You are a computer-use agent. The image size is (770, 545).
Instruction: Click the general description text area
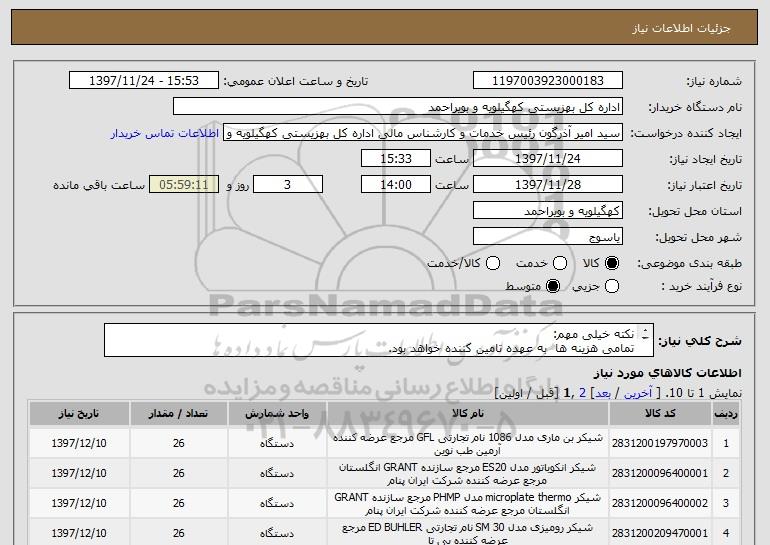click(379, 340)
